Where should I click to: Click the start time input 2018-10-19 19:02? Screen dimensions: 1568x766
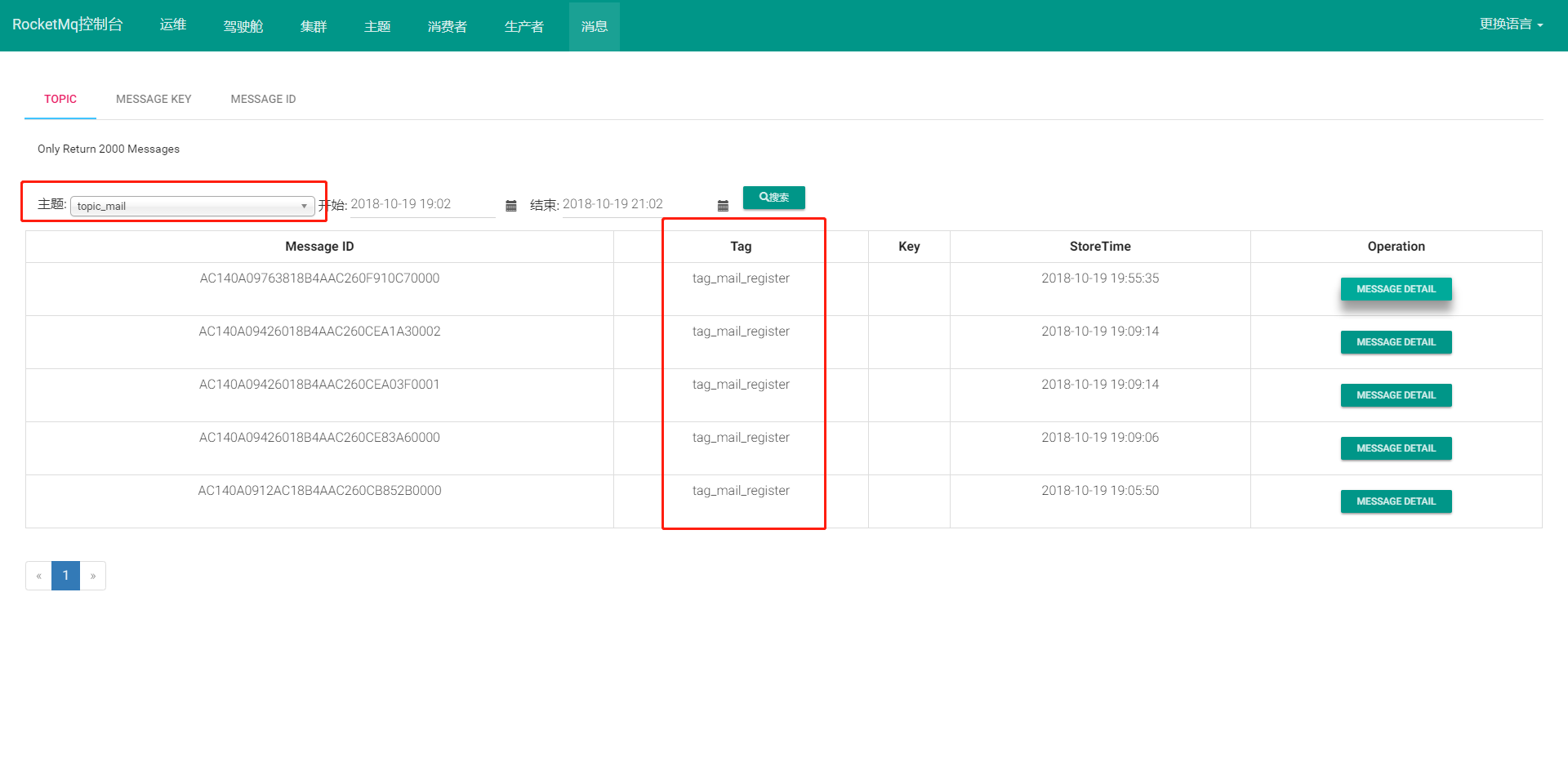point(423,204)
